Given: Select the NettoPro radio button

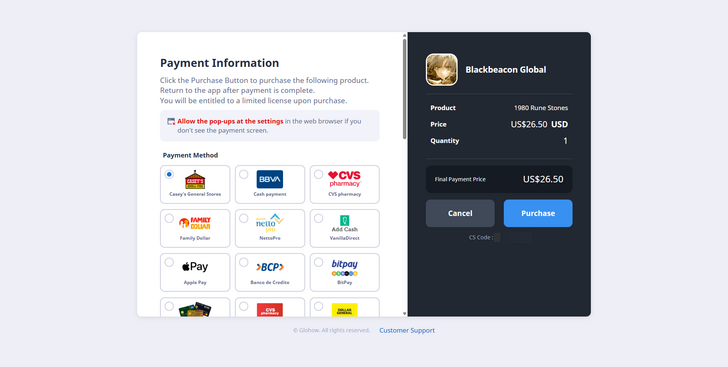Looking at the screenshot, I should [x=243, y=218].
